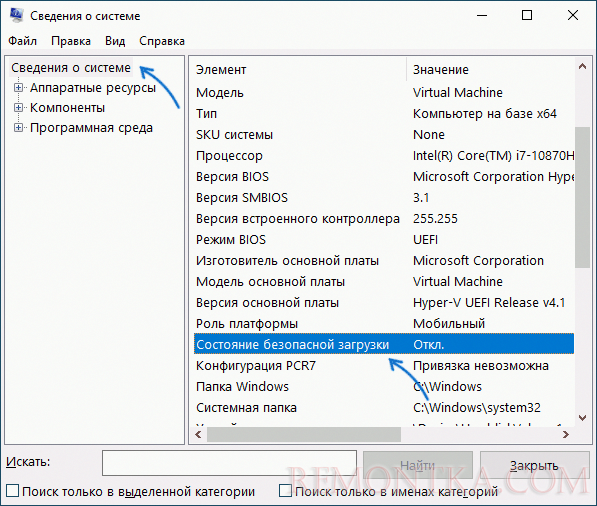Enable Поиск только в выделенной категории checkbox
Screen dimensions: 597x506
click(13, 491)
